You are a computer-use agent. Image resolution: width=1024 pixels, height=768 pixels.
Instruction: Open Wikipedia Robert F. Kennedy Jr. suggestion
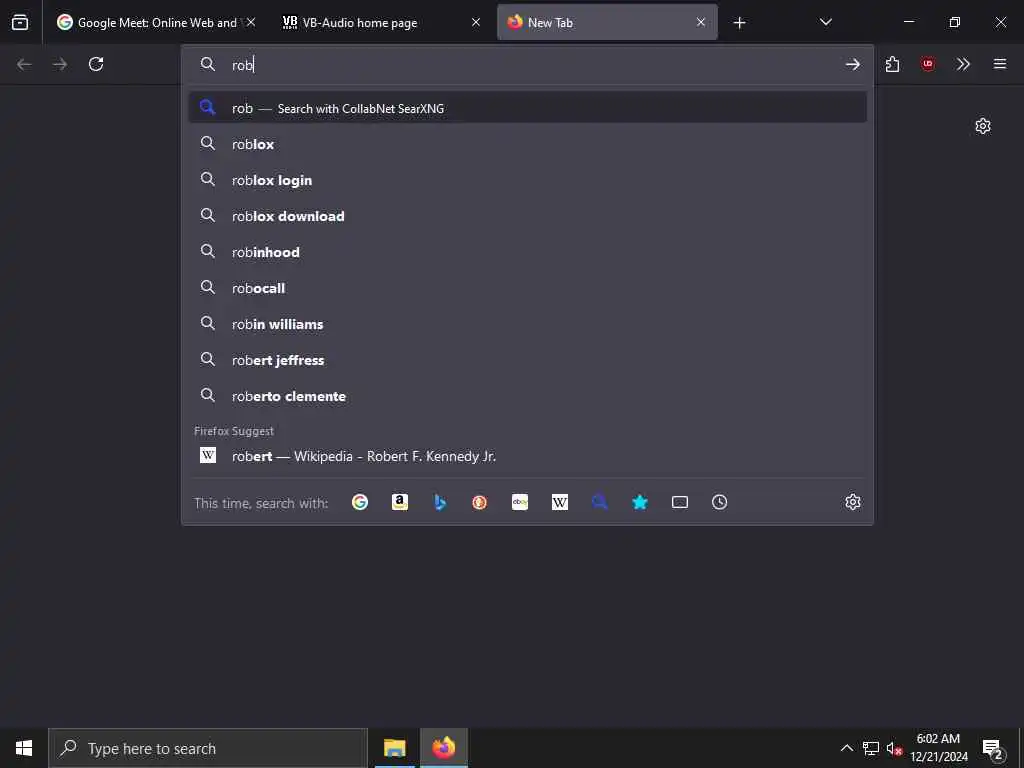pyautogui.click(x=528, y=456)
